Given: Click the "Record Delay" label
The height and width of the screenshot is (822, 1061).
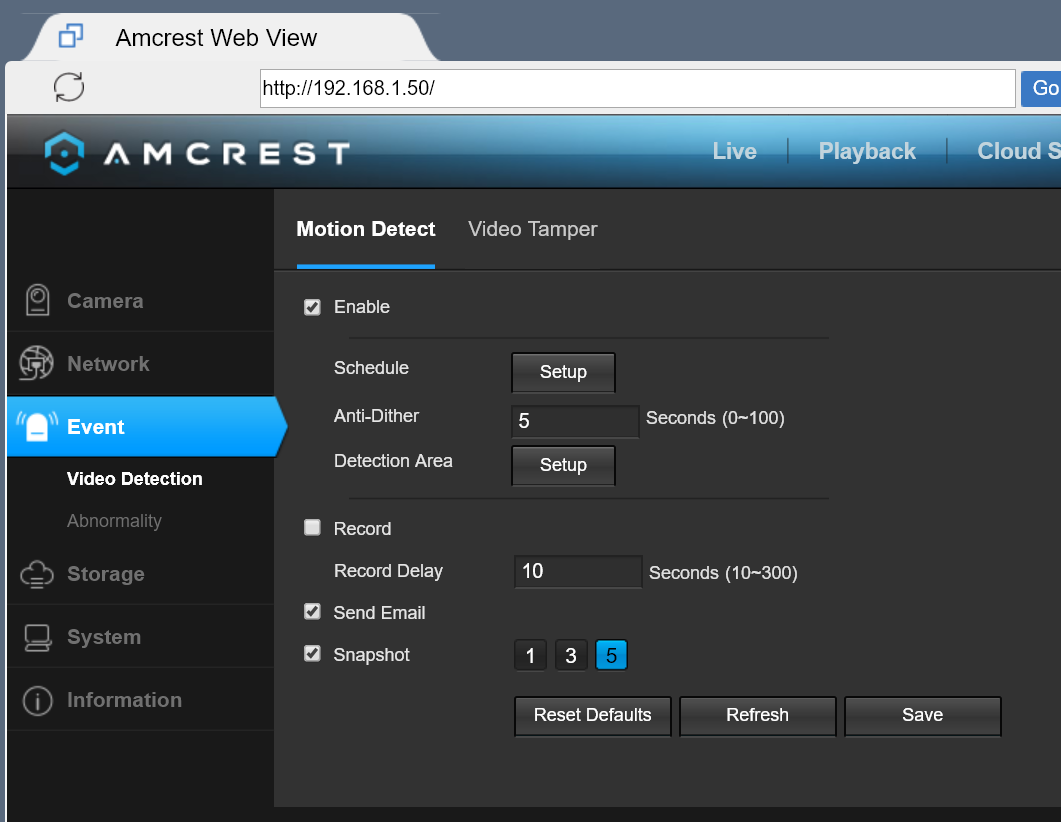Looking at the screenshot, I should point(388,571).
